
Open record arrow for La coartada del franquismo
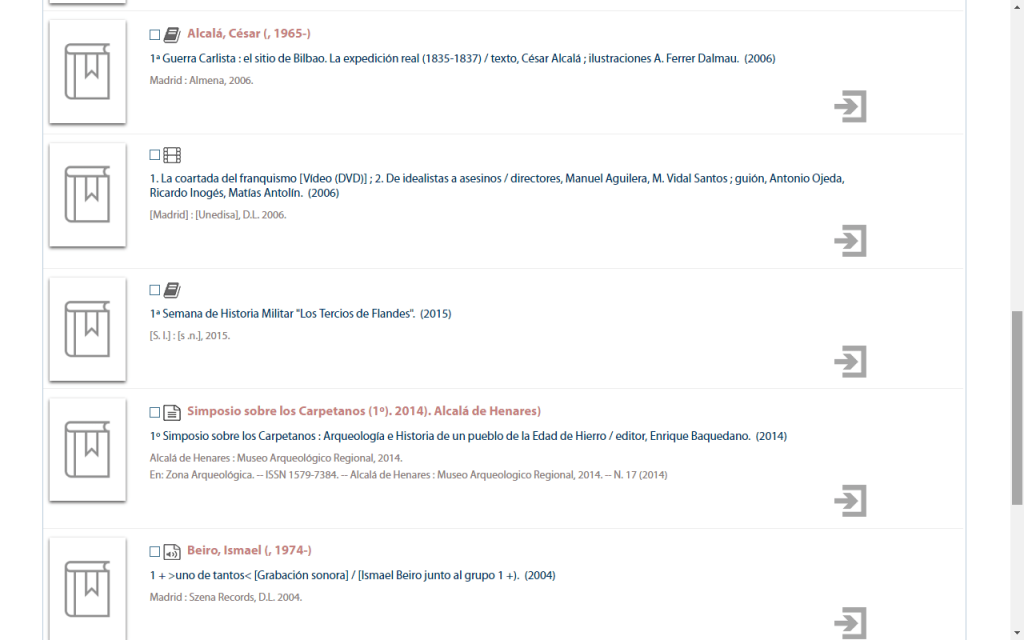(850, 241)
